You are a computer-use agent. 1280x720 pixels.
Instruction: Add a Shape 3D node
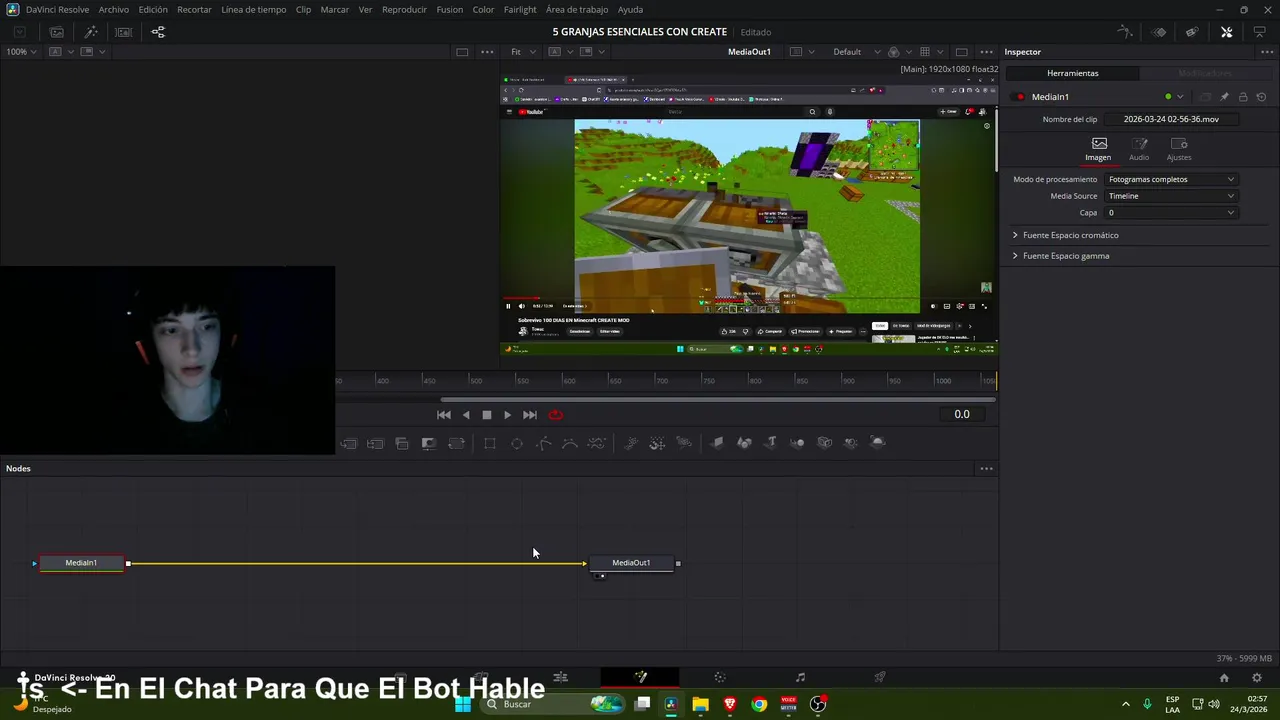[744, 443]
